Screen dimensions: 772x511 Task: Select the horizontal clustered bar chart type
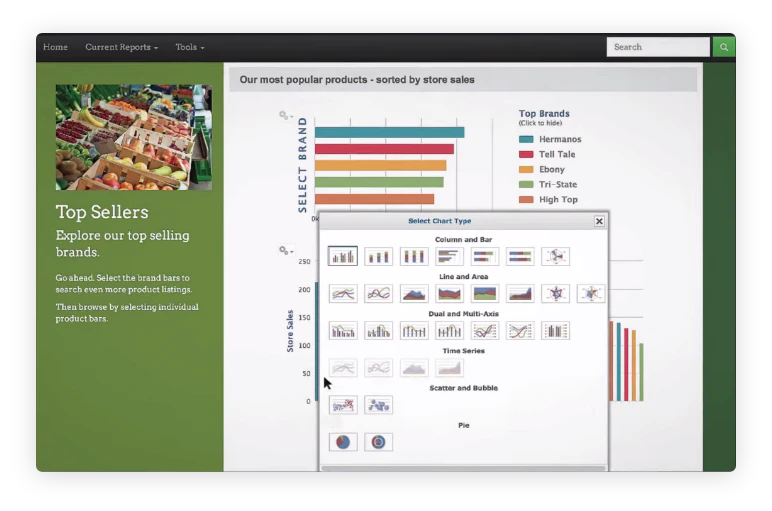click(449, 256)
